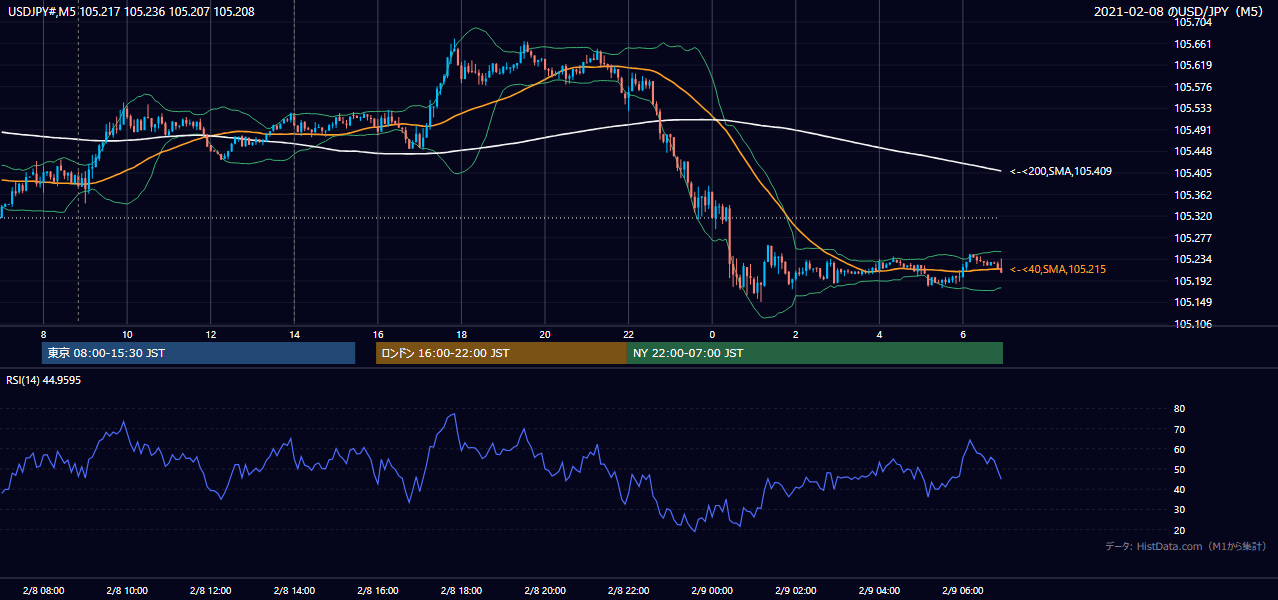Image resolution: width=1278 pixels, height=600 pixels.
Task: Click price level 105.533 on the axis
Action: click(1193, 108)
